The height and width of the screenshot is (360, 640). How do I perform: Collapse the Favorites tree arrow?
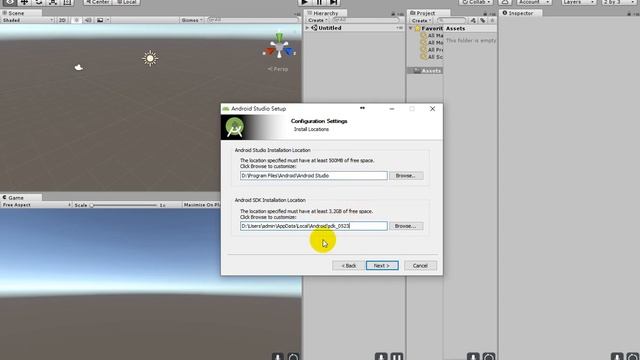[411, 28]
